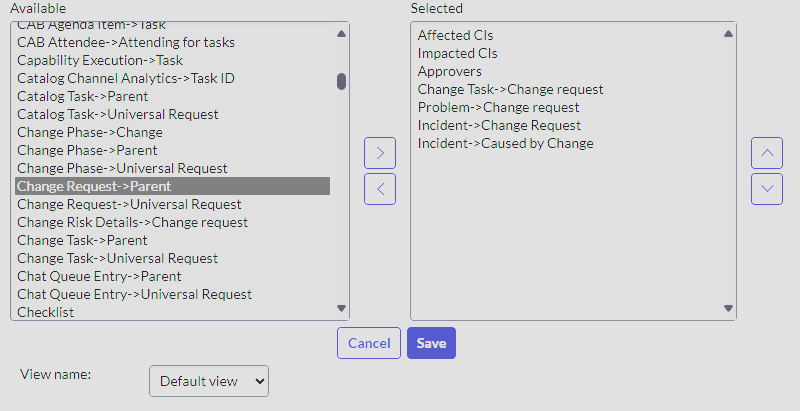
Task: Click the Available list scroll up arrow
Action: coord(341,34)
